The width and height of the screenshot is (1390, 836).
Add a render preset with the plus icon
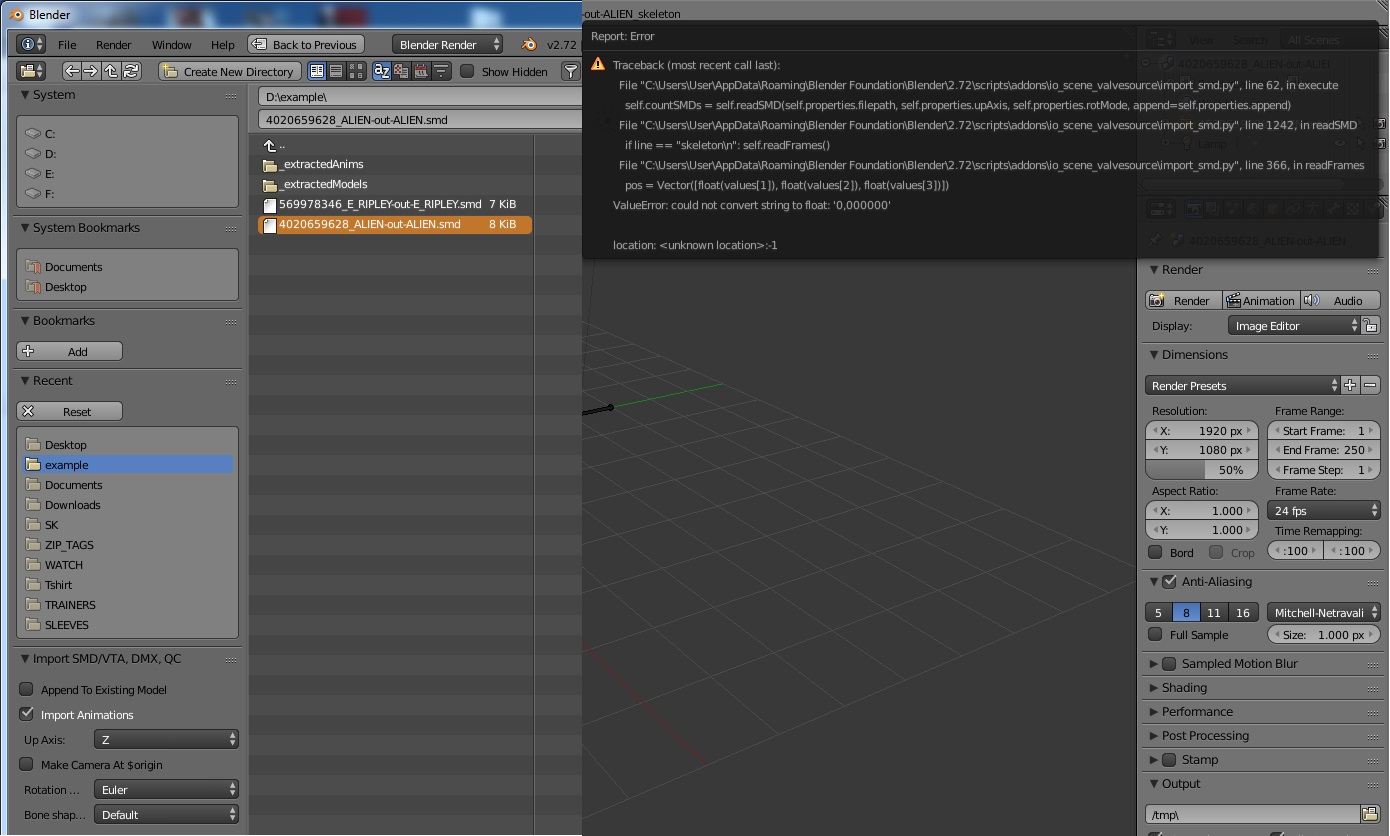click(1350, 386)
